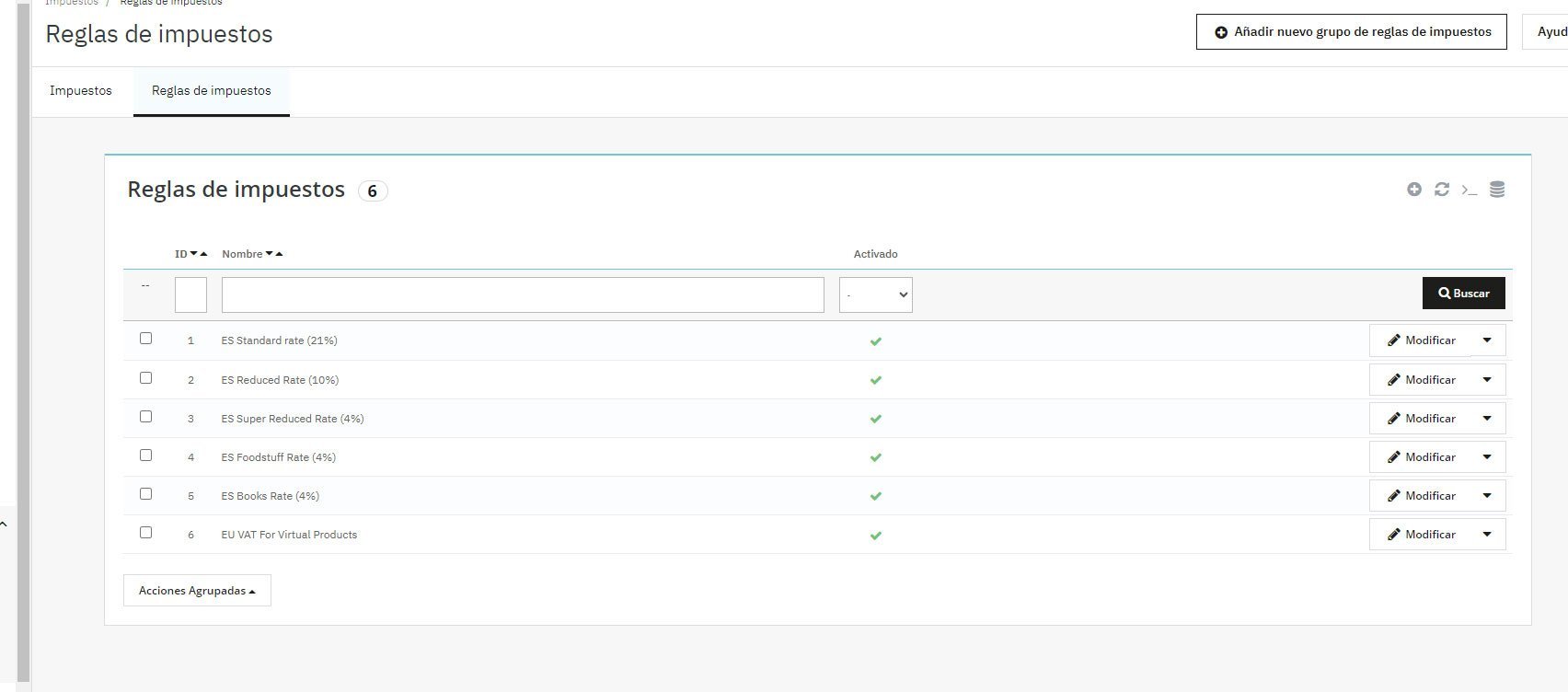Click the ID cell of row 4
1568x692 pixels.
[190, 457]
